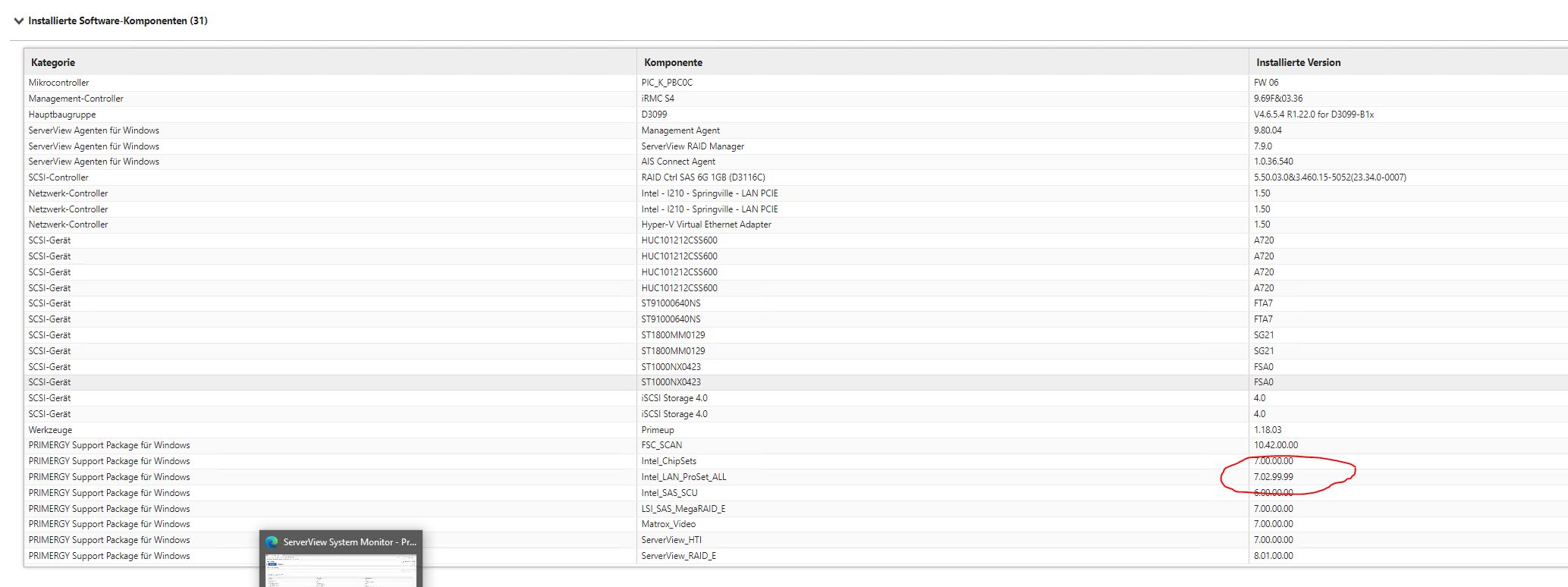Click LSI_SAS_MegaRAID_E component
The image size is (1568, 587).
(x=683, y=509)
